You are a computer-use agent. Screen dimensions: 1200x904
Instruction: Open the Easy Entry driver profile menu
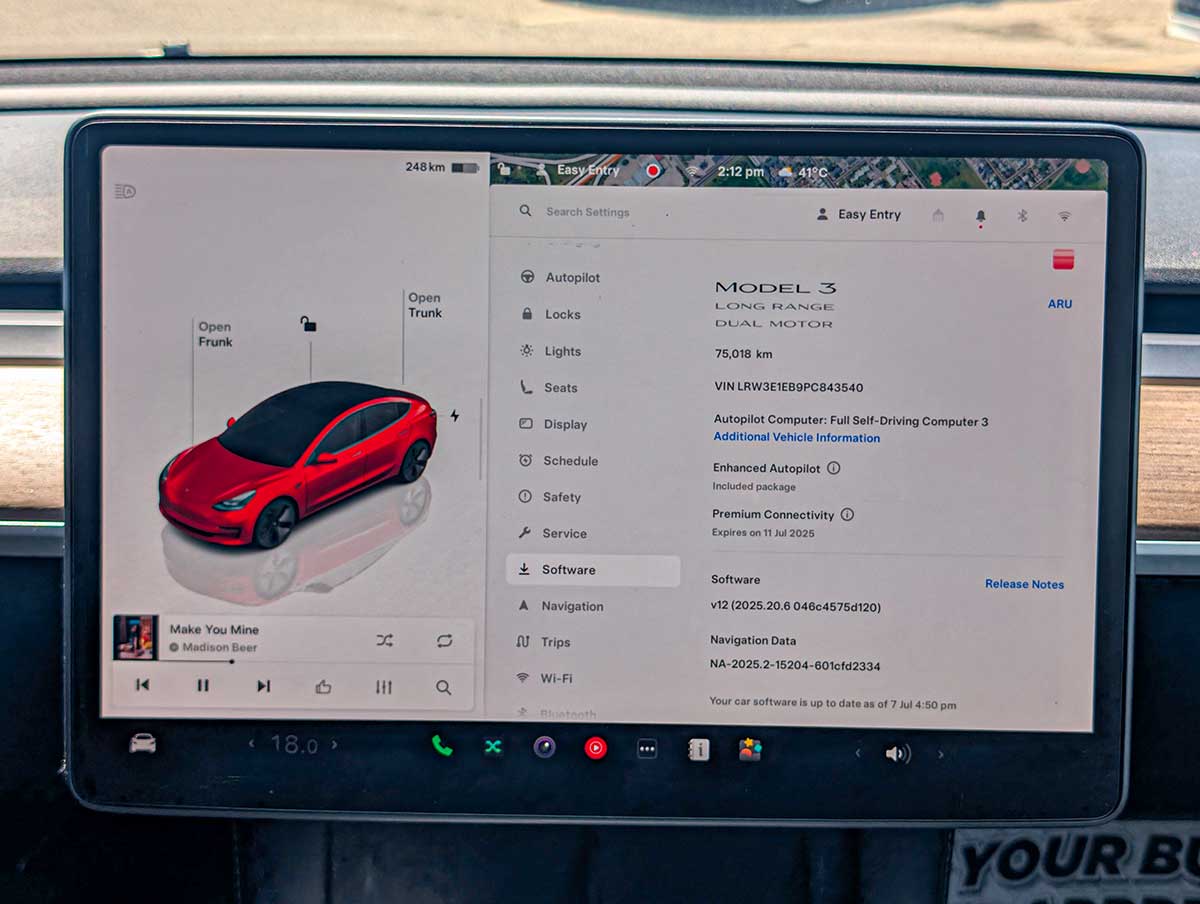point(859,215)
